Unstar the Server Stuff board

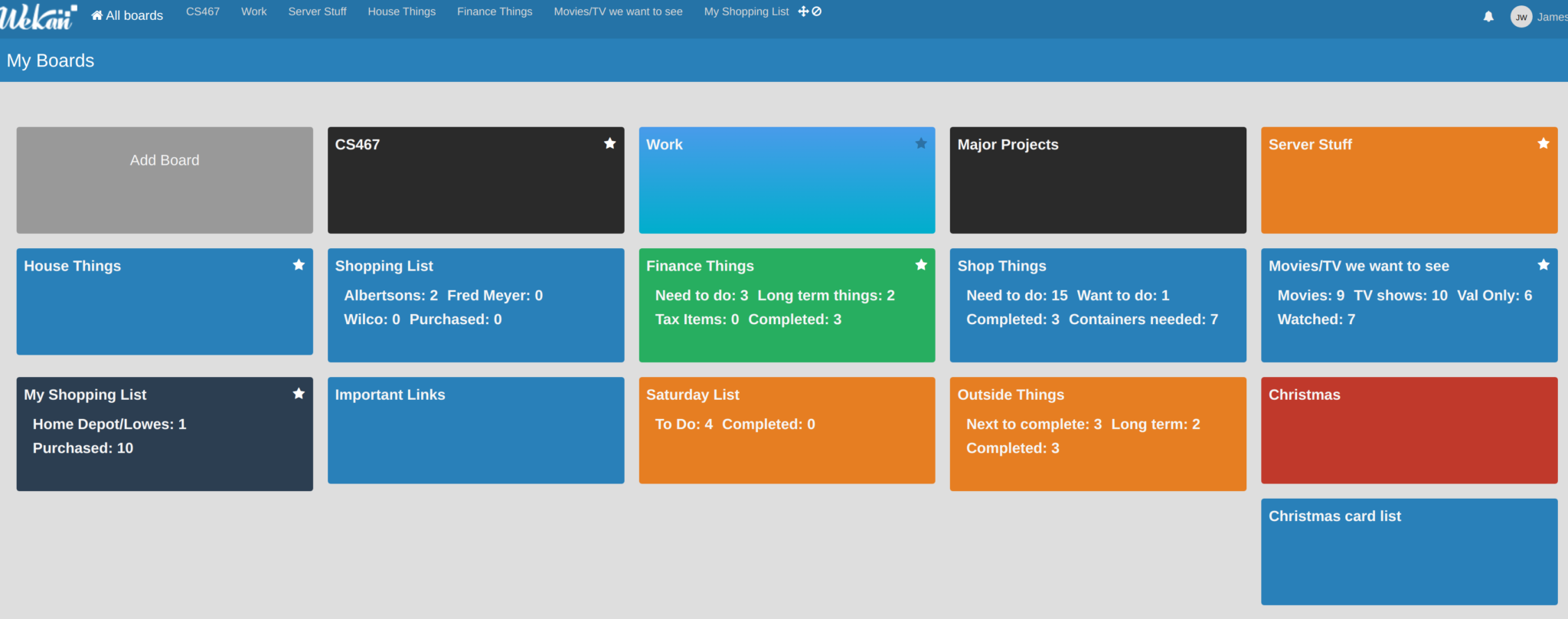pos(1543,143)
